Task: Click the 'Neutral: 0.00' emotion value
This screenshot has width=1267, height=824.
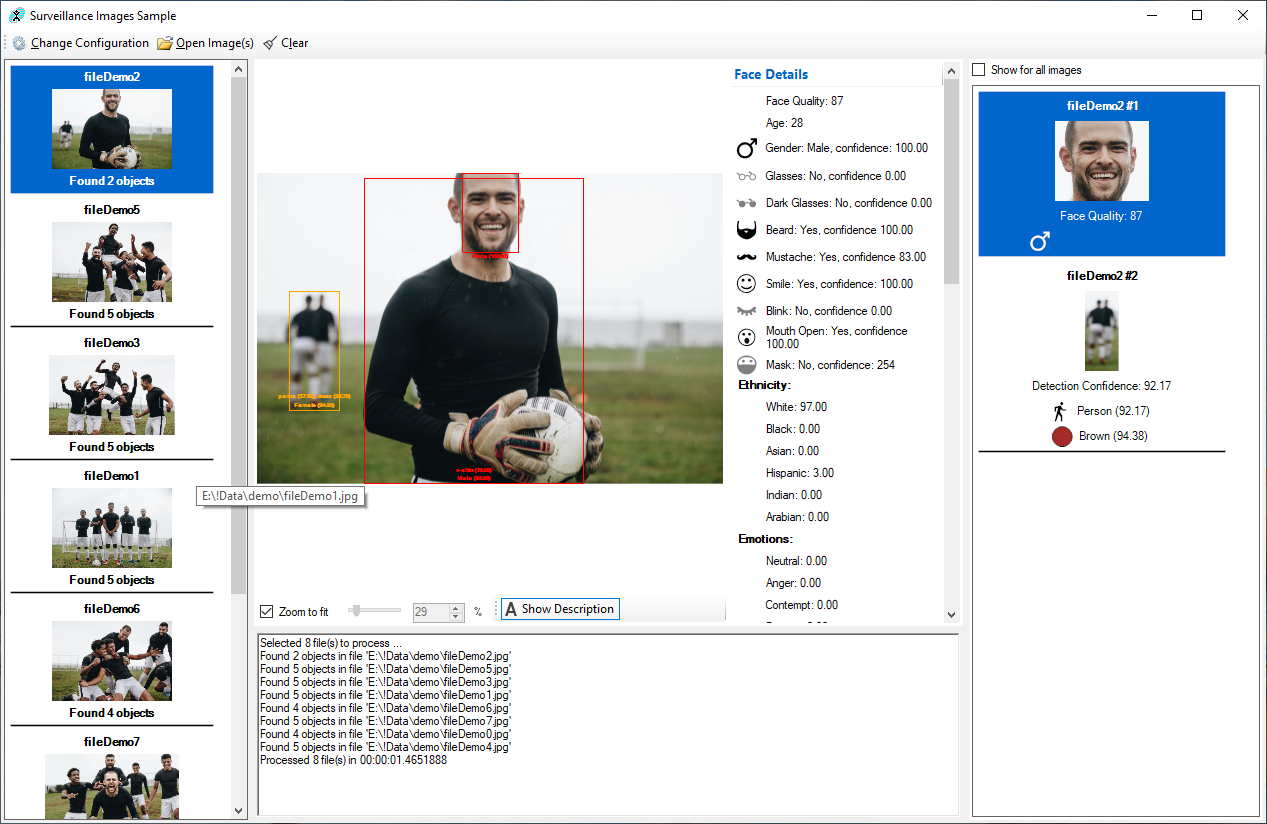Action: point(797,561)
